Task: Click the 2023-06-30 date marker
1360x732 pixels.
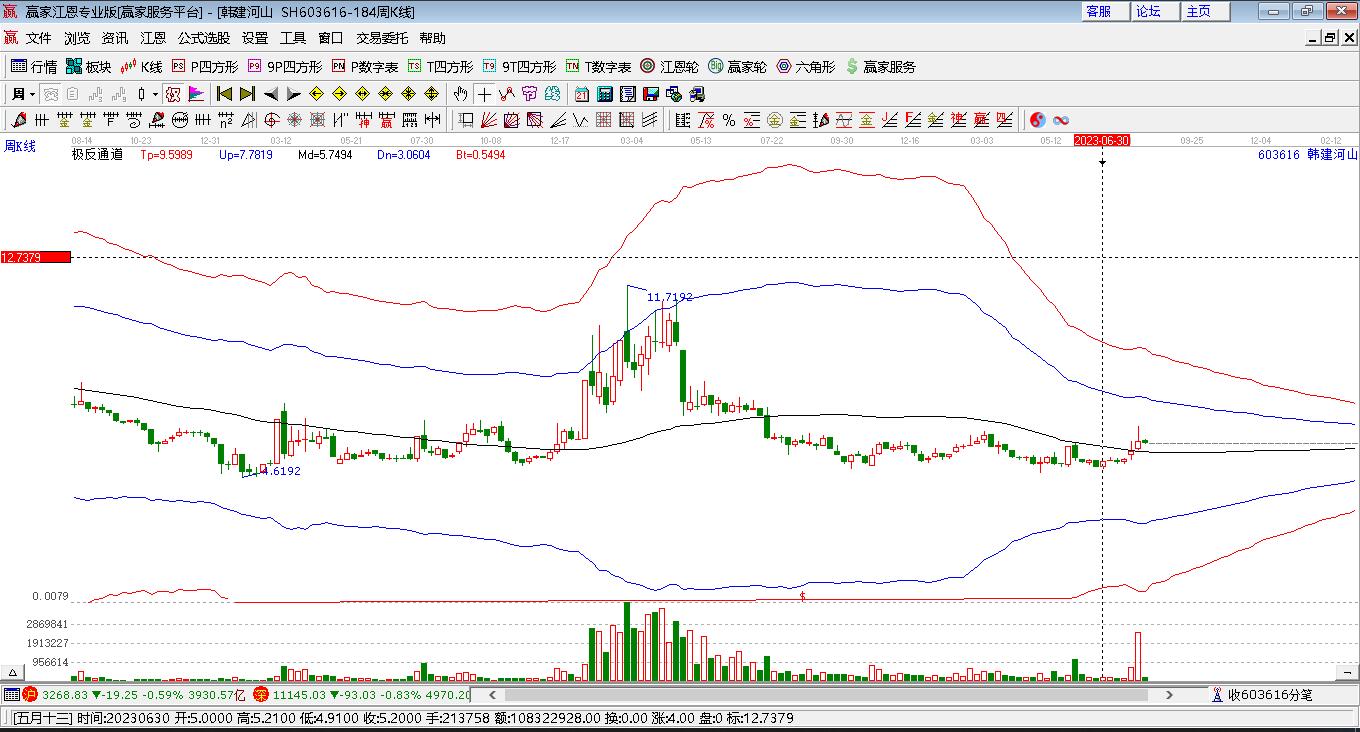Action: click(1101, 141)
